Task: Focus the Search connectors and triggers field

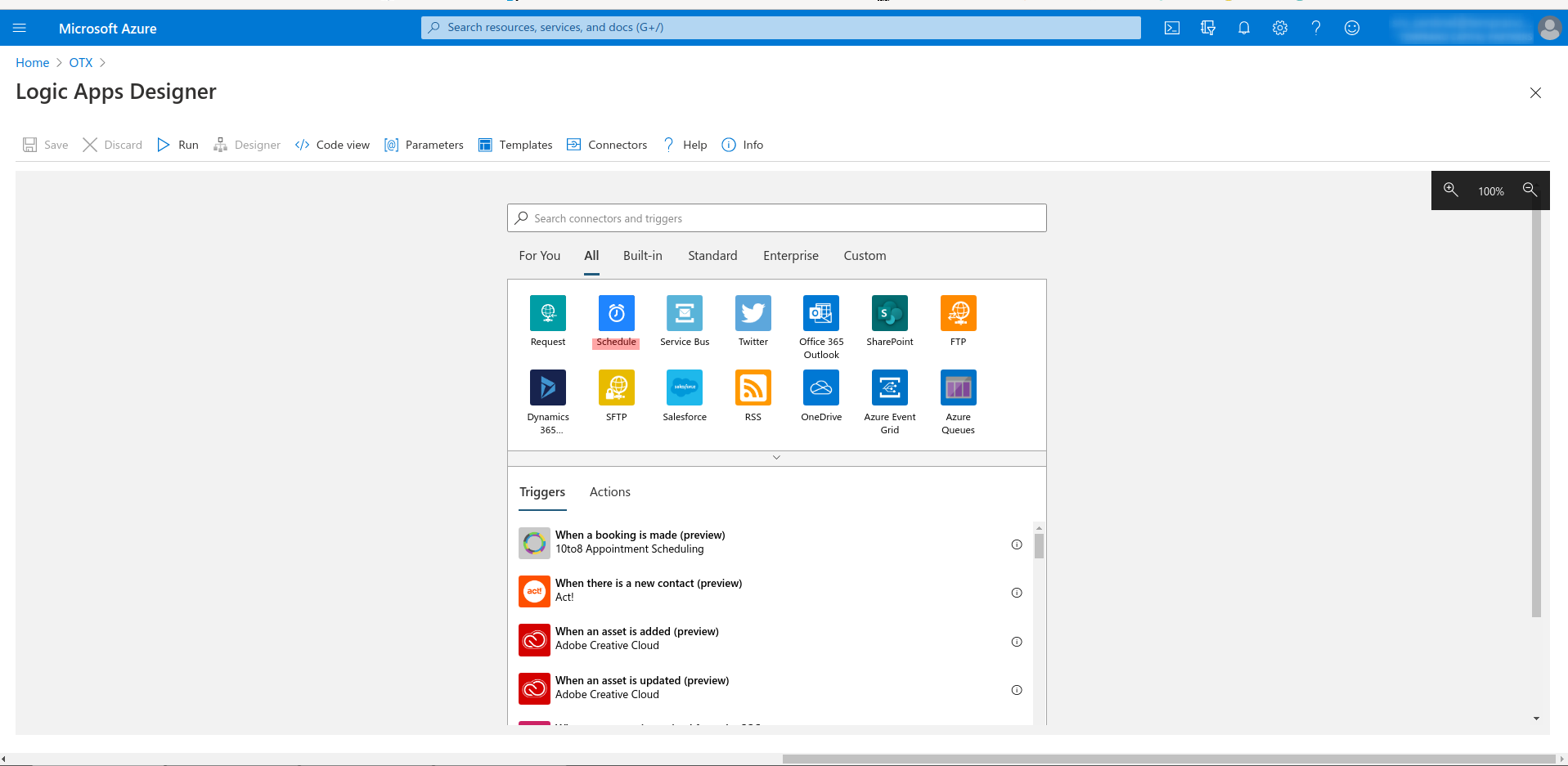Action: [x=776, y=218]
